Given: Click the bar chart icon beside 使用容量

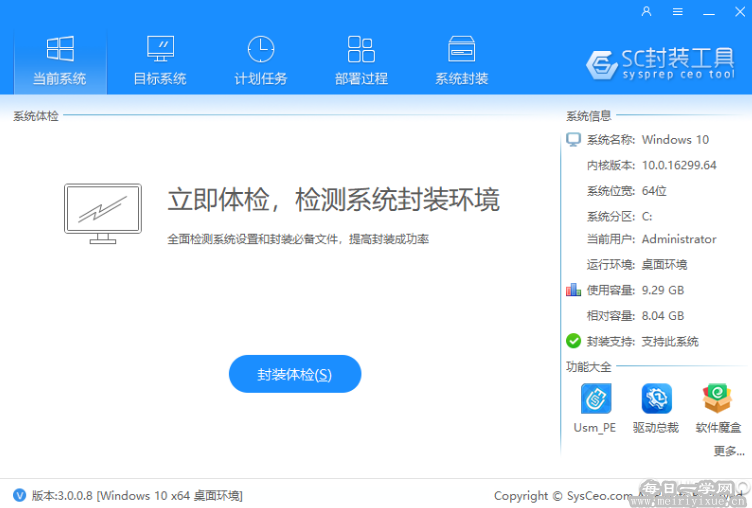Looking at the screenshot, I should click(573, 290).
